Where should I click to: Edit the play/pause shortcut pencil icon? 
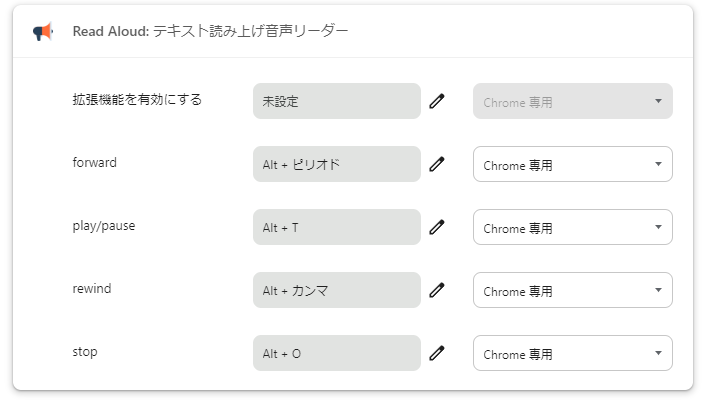pos(436,227)
